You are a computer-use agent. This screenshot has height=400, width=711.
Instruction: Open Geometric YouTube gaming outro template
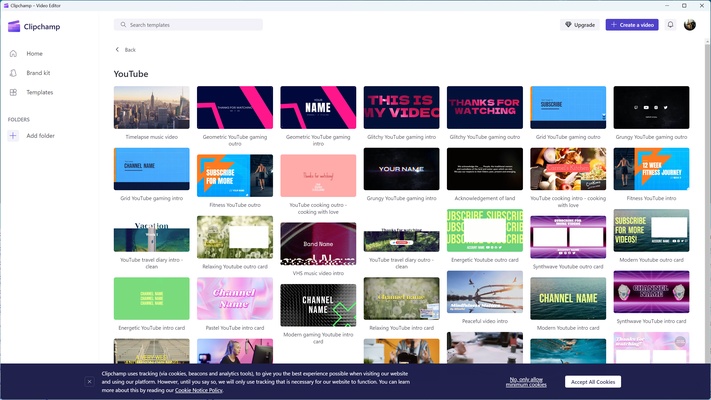(235, 107)
